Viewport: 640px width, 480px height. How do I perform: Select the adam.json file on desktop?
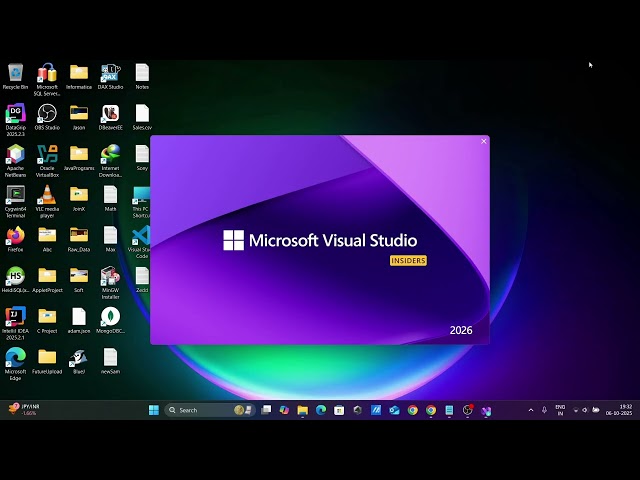79,320
